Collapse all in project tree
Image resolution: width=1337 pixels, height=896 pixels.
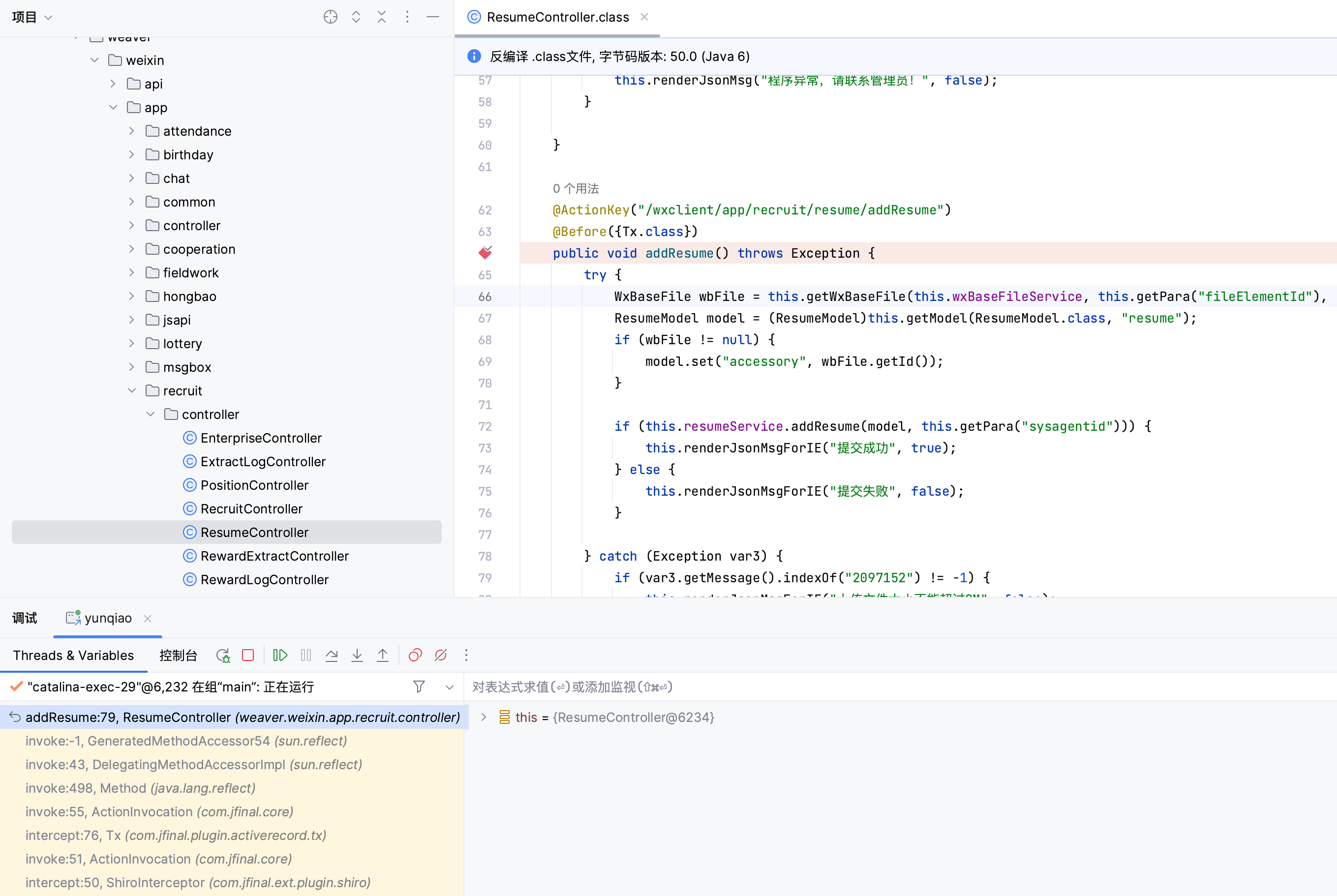381,17
